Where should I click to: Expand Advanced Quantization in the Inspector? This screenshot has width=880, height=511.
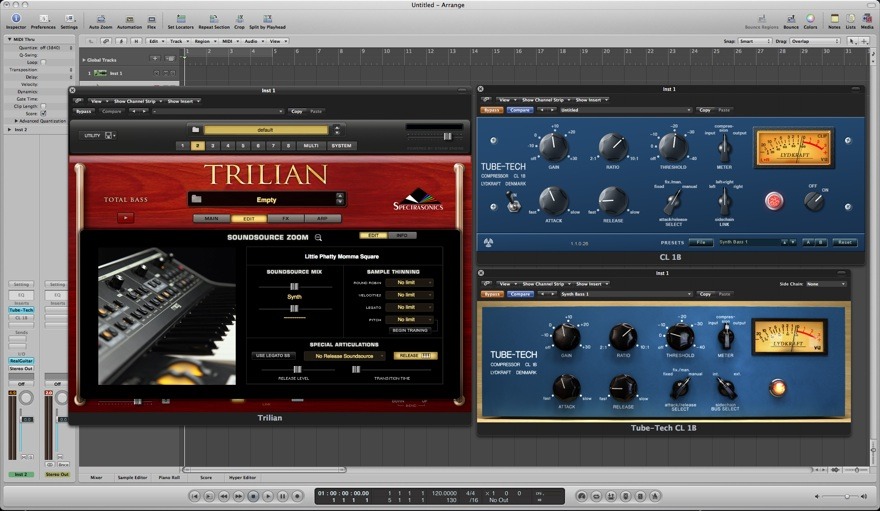point(16,121)
